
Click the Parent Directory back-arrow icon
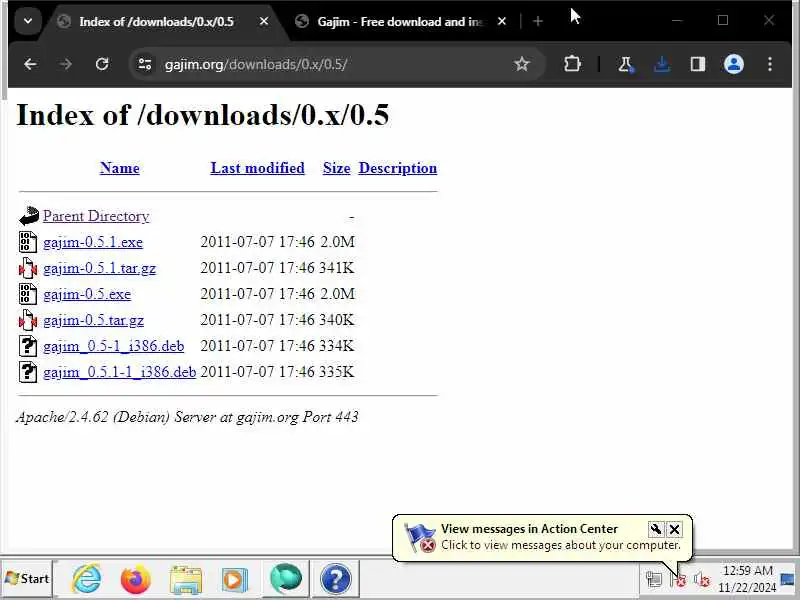pyautogui.click(x=29, y=216)
